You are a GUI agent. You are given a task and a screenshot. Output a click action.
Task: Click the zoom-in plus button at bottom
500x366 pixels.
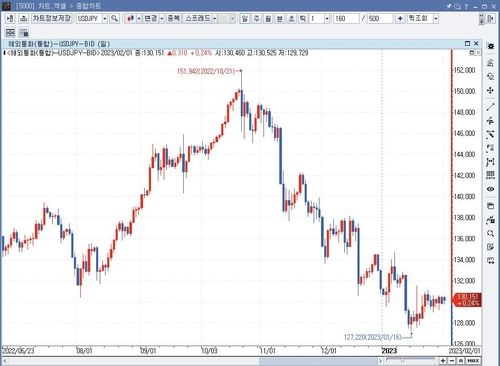tap(443, 361)
